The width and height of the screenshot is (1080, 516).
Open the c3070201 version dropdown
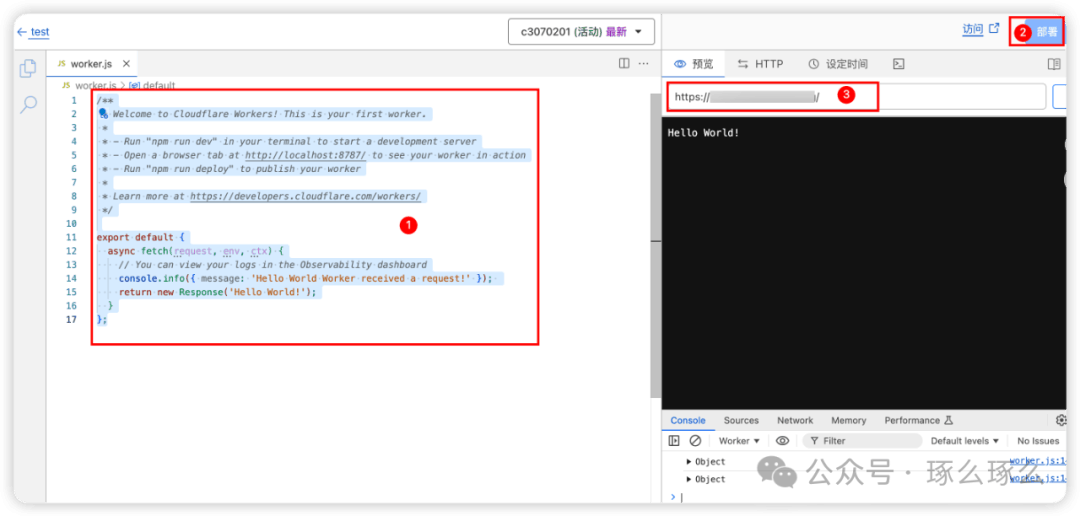point(581,32)
